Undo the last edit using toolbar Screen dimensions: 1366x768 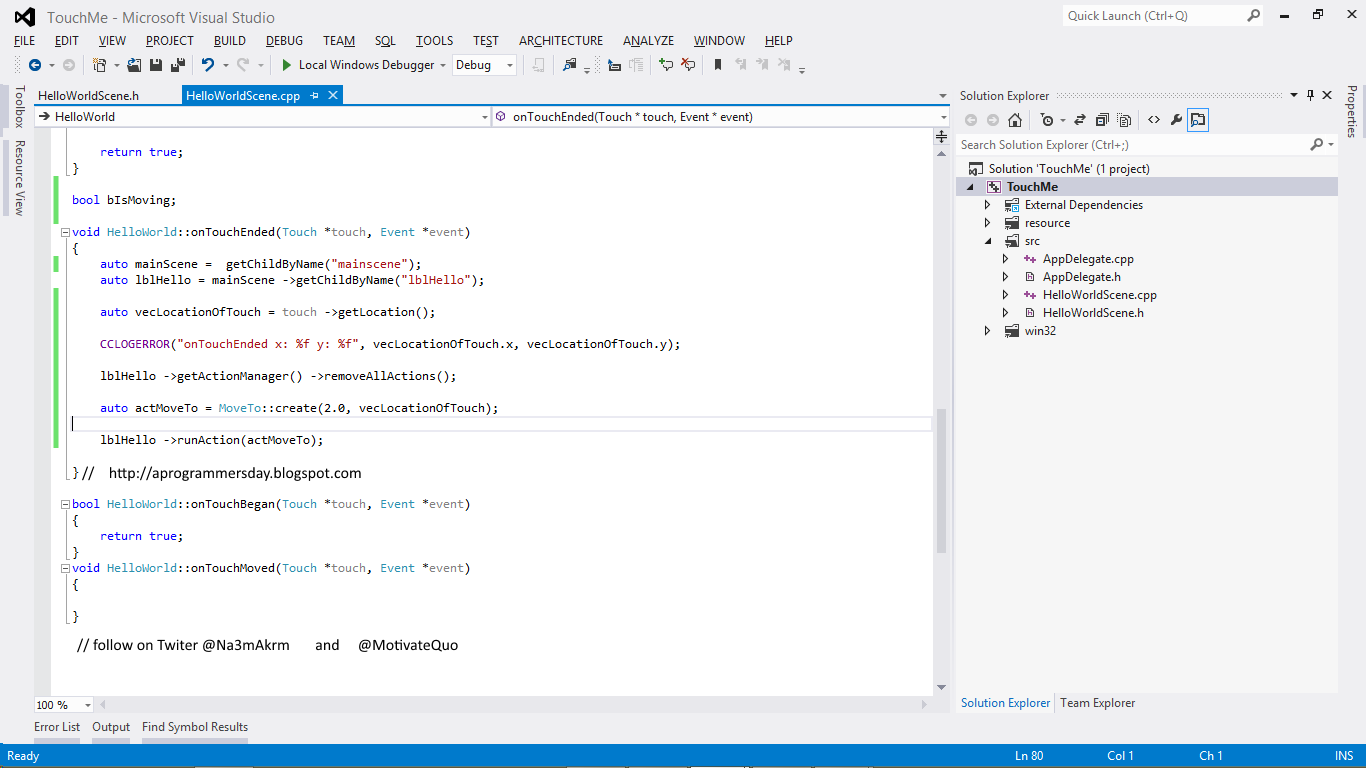pos(207,65)
